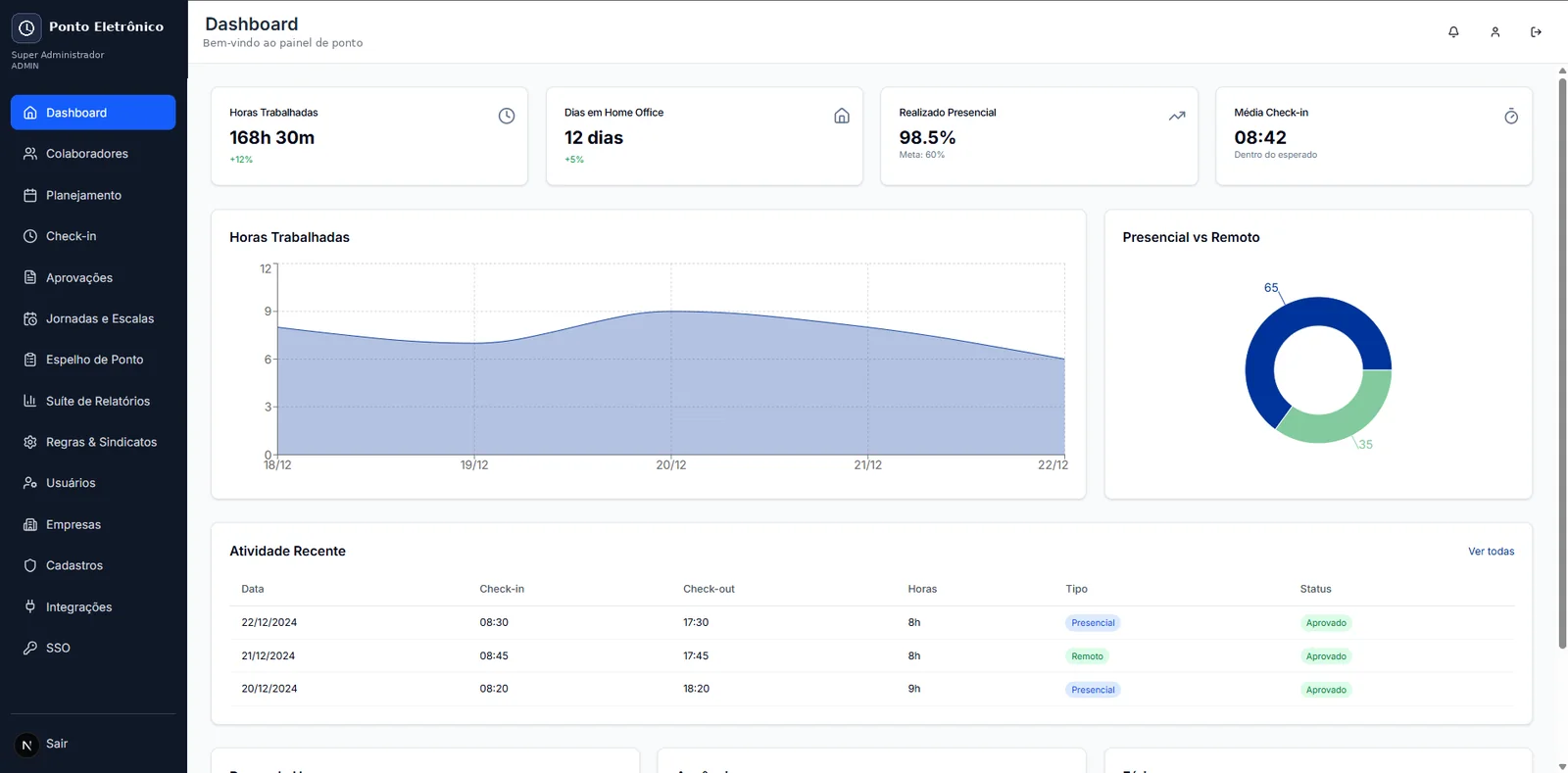Click the Ver todas link
1568x773 pixels.
pyautogui.click(x=1491, y=552)
